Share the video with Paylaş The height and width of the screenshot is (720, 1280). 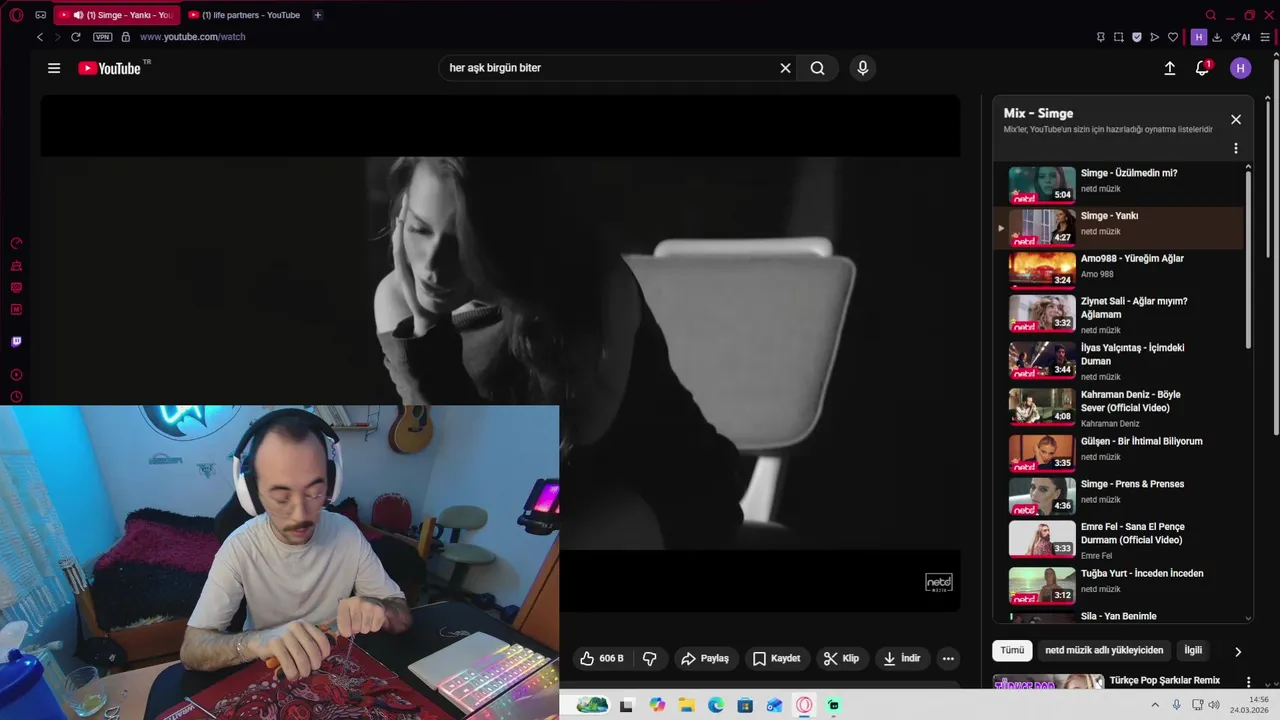705,658
